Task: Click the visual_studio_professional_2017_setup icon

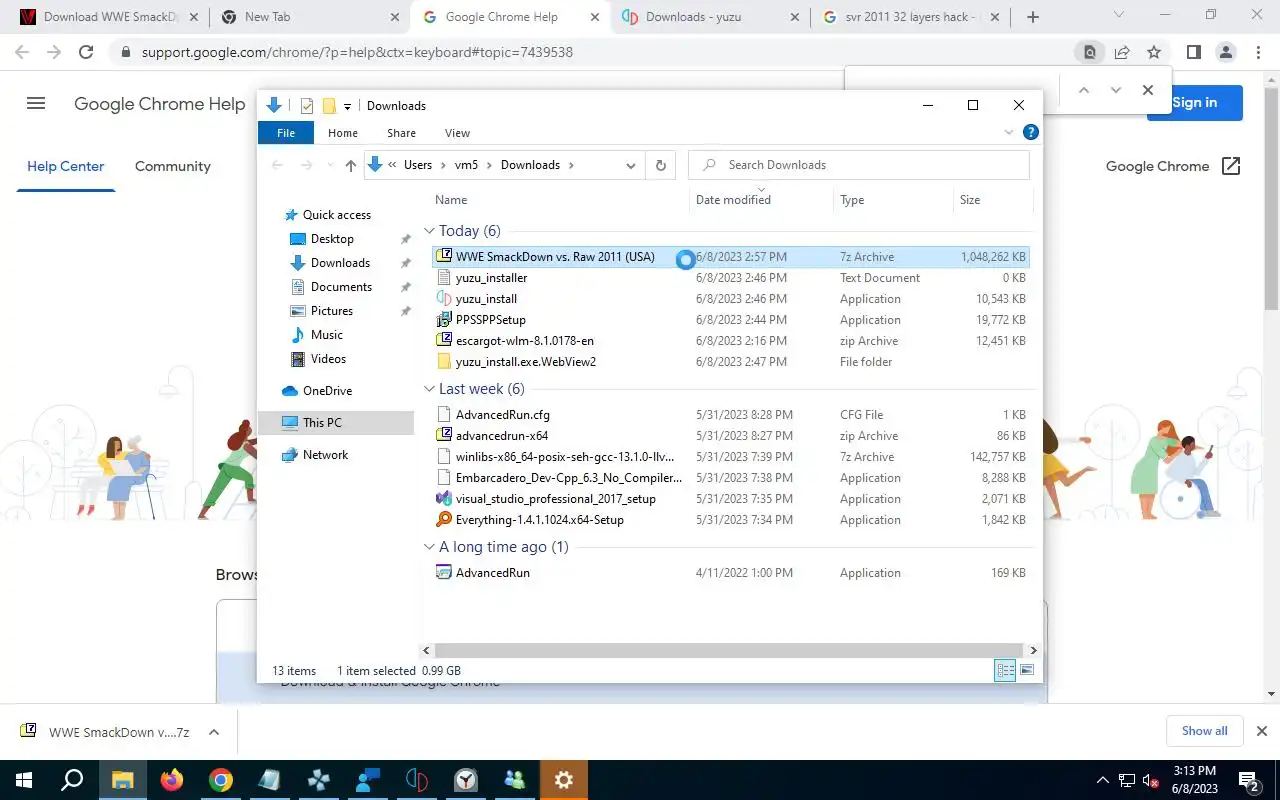Action: (445, 499)
